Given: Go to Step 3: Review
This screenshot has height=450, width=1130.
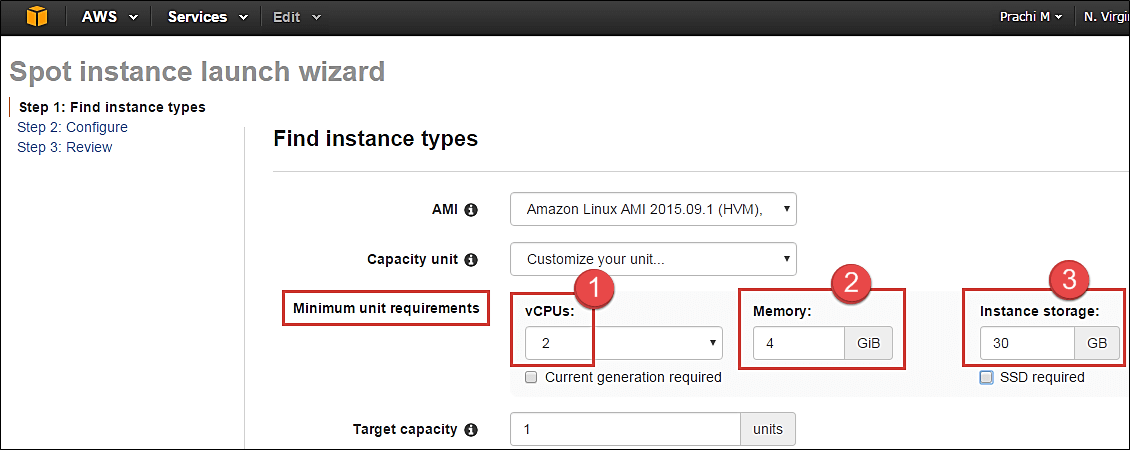Looking at the screenshot, I should click(64, 147).
